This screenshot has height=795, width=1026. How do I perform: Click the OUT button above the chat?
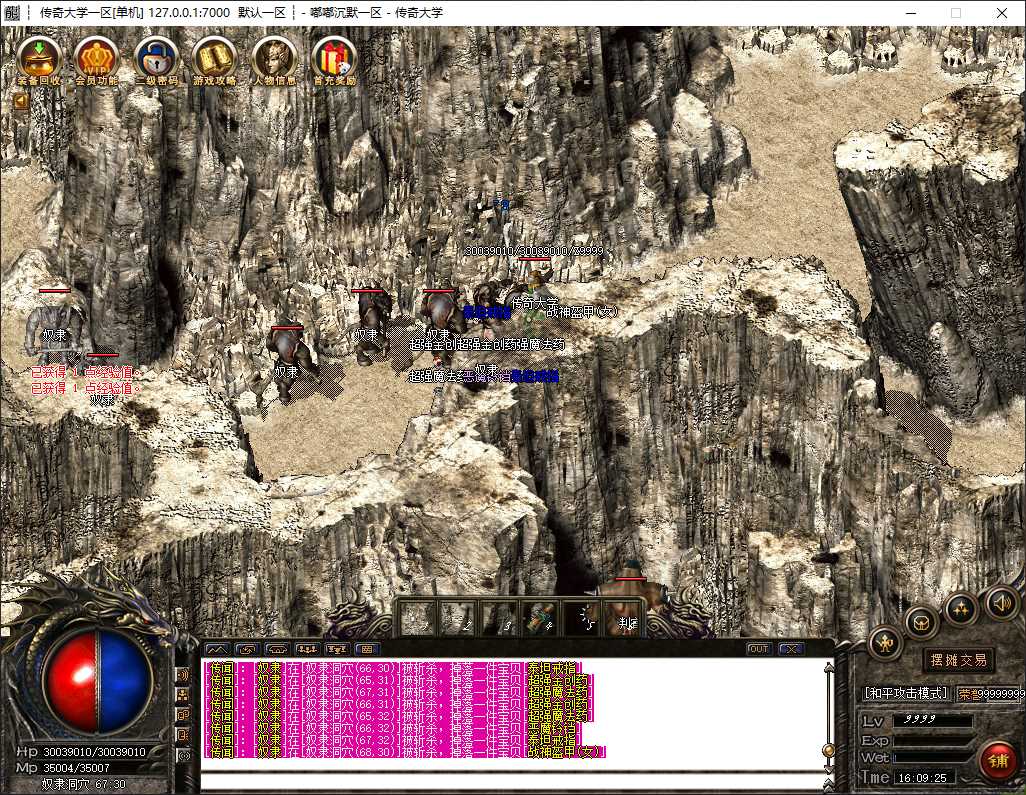click(x=758, y=649)
